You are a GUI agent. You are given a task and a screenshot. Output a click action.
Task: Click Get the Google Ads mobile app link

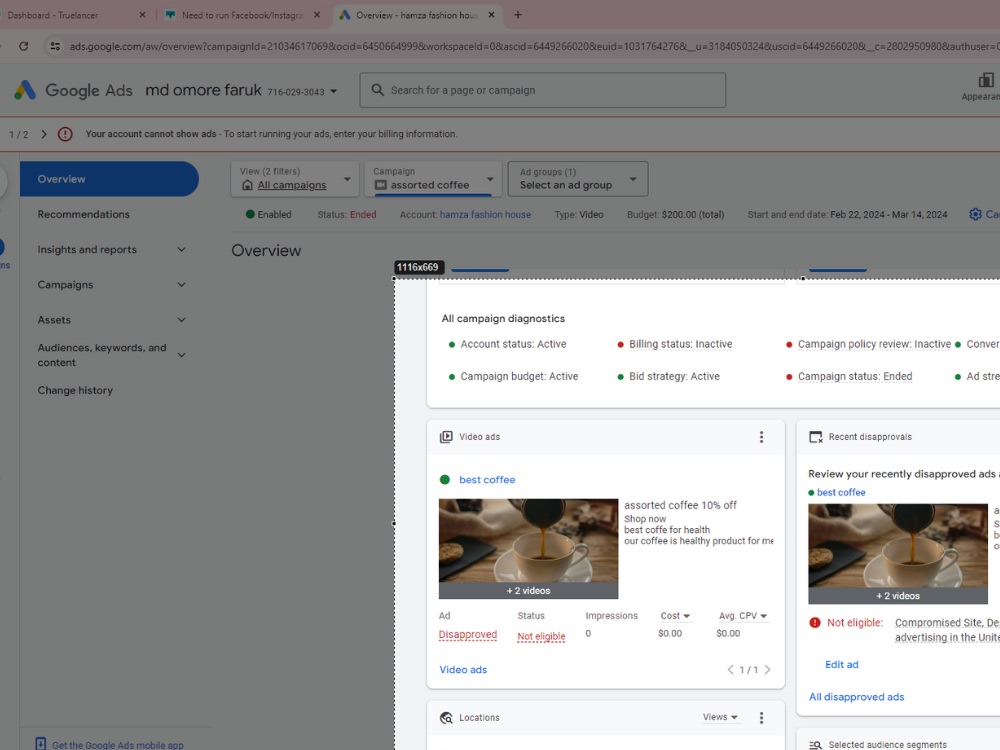click(x=118, y=745)
